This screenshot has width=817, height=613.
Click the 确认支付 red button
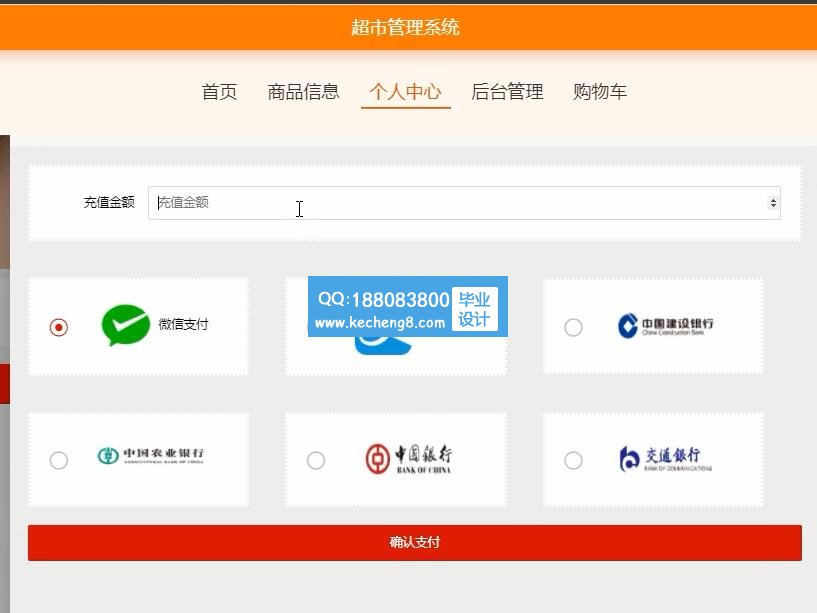(x=415, y=543)
